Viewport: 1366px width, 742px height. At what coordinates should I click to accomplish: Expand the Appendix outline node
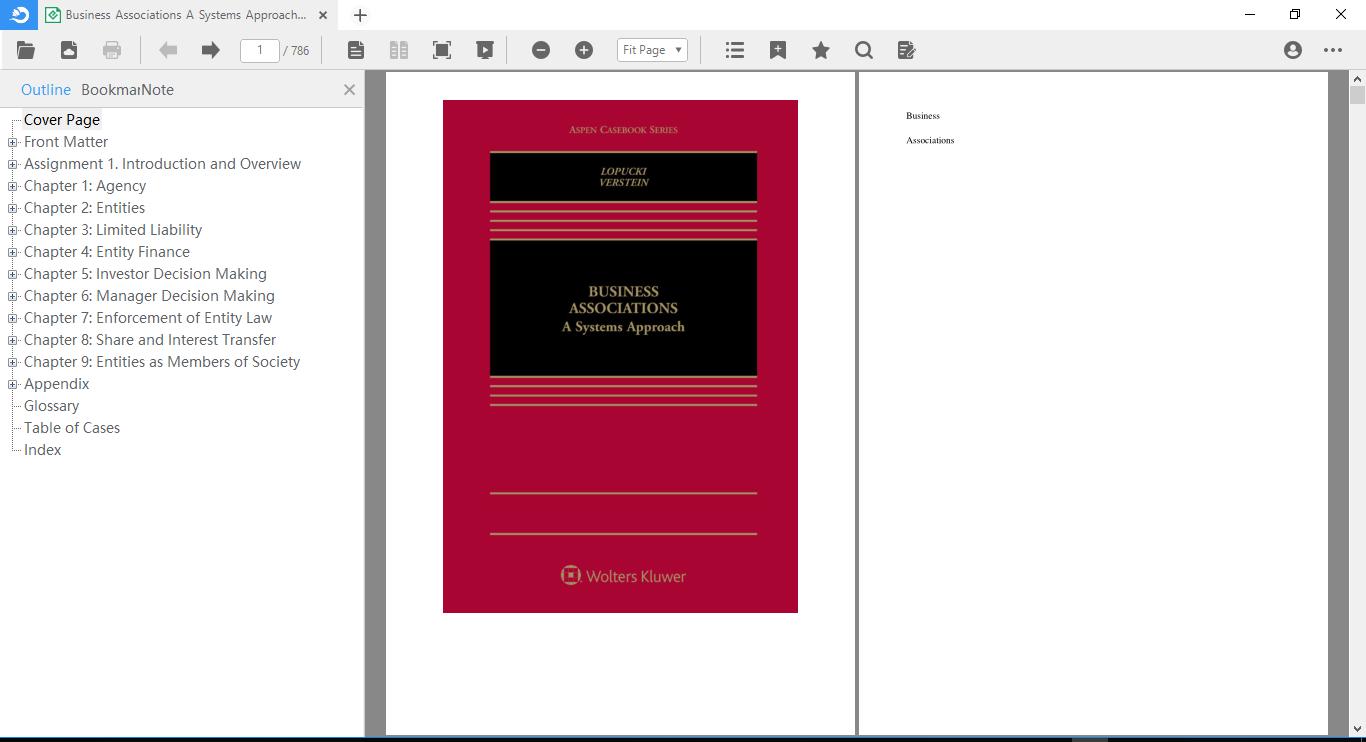13,384
